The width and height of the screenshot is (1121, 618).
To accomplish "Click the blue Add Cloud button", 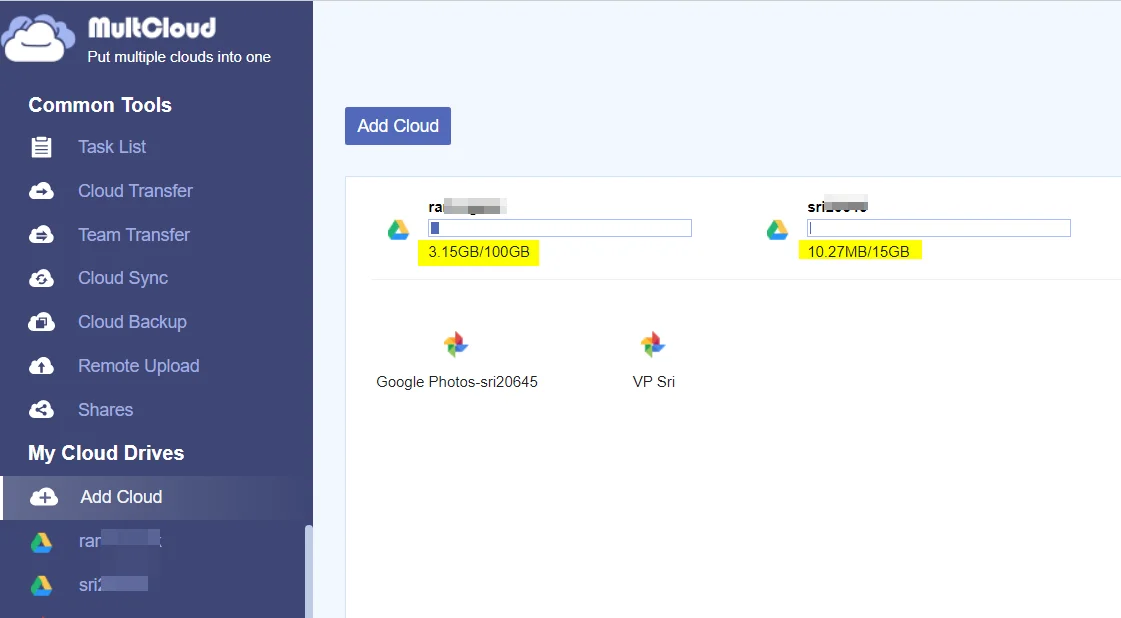I will coord(397,126).
